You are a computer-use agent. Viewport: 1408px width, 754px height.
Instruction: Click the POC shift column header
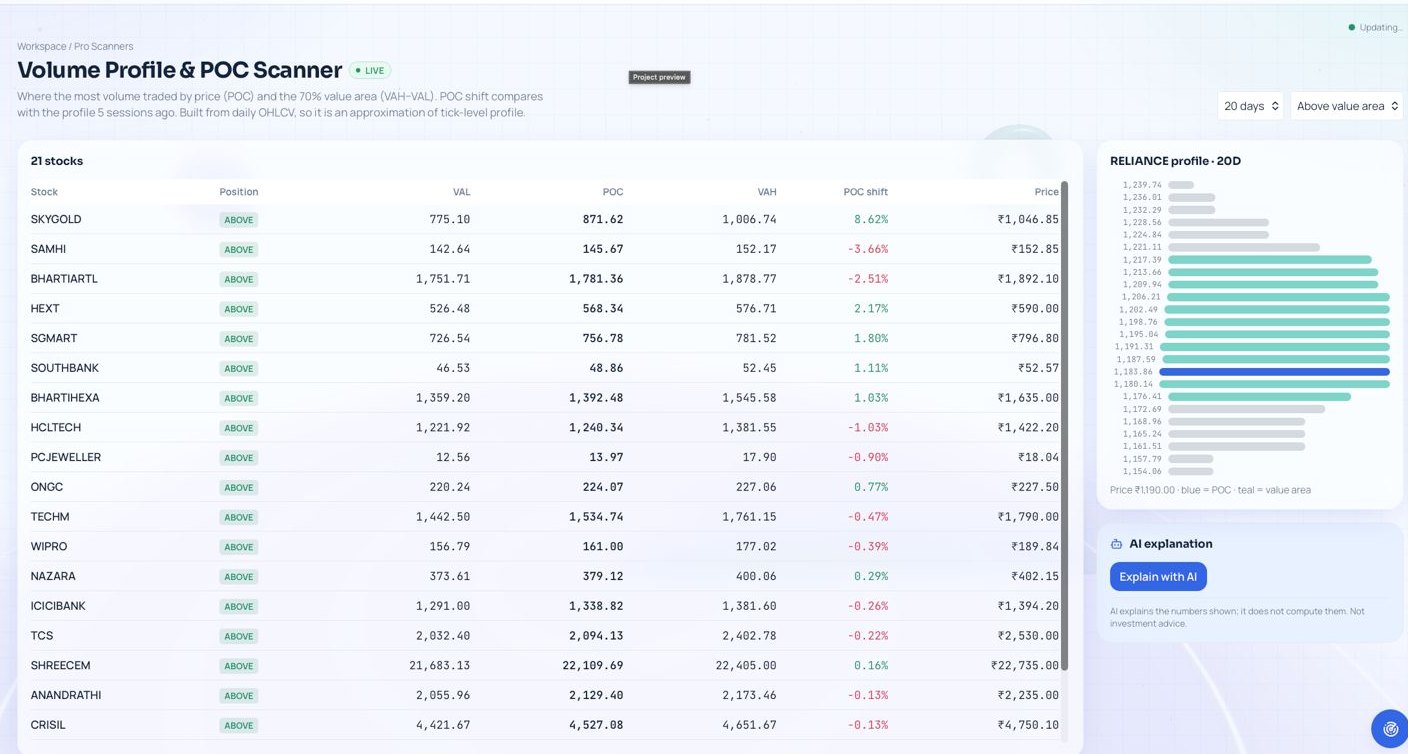[866, 192]
